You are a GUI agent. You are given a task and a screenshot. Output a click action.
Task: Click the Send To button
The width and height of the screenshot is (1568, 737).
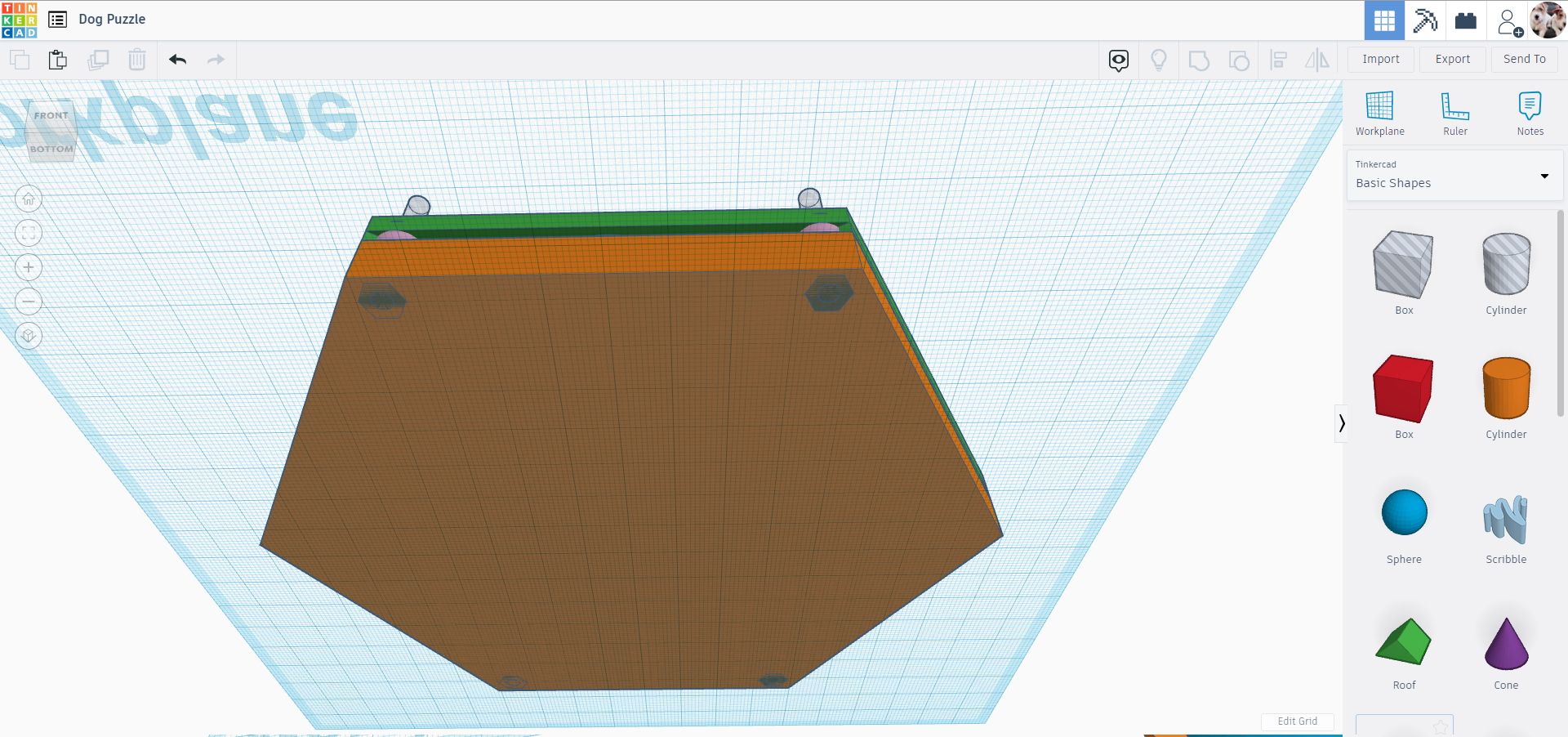(1525, 59)
